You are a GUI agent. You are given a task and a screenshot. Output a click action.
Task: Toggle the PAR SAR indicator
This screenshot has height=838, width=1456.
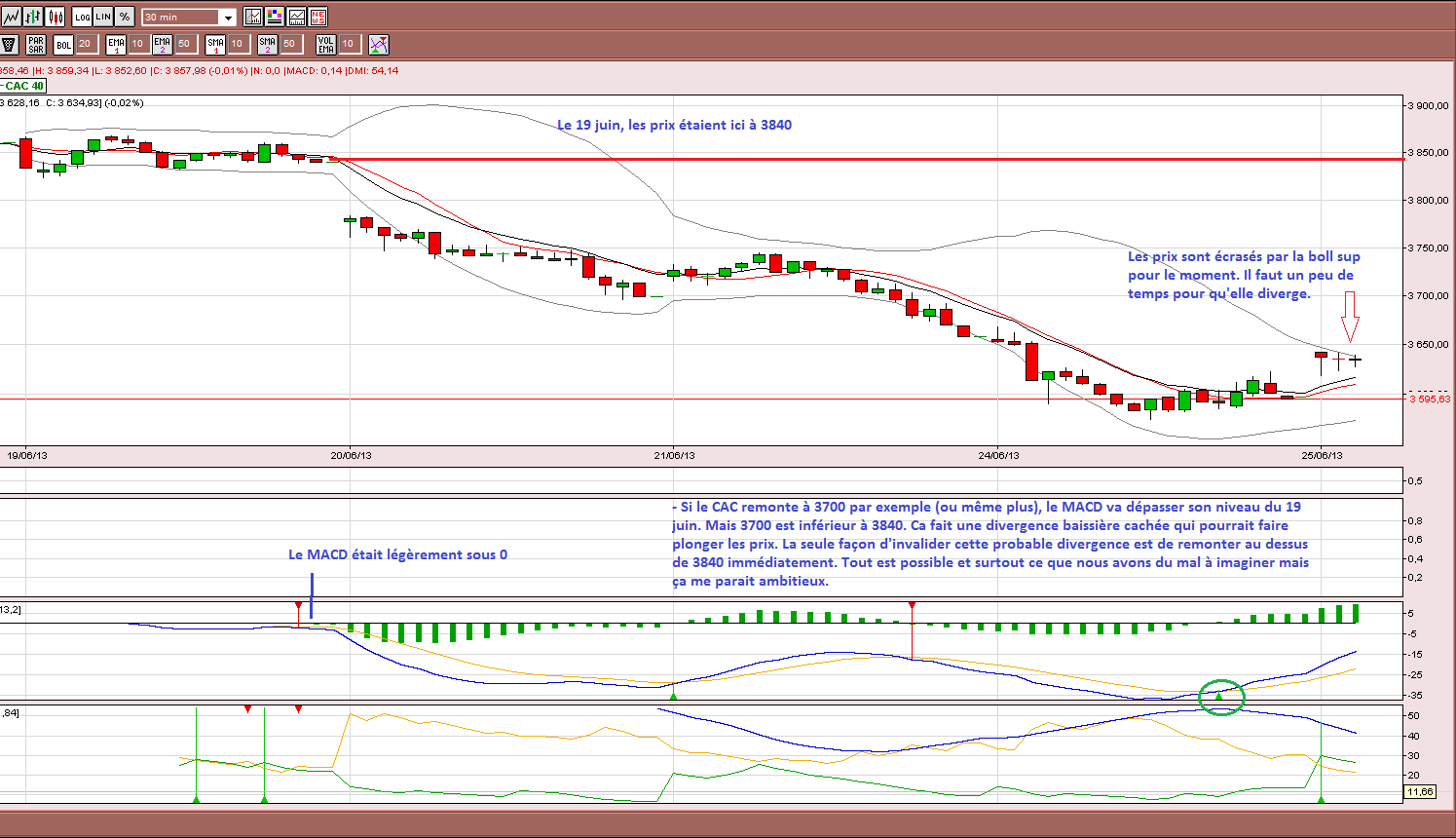(x=36, y=44)
